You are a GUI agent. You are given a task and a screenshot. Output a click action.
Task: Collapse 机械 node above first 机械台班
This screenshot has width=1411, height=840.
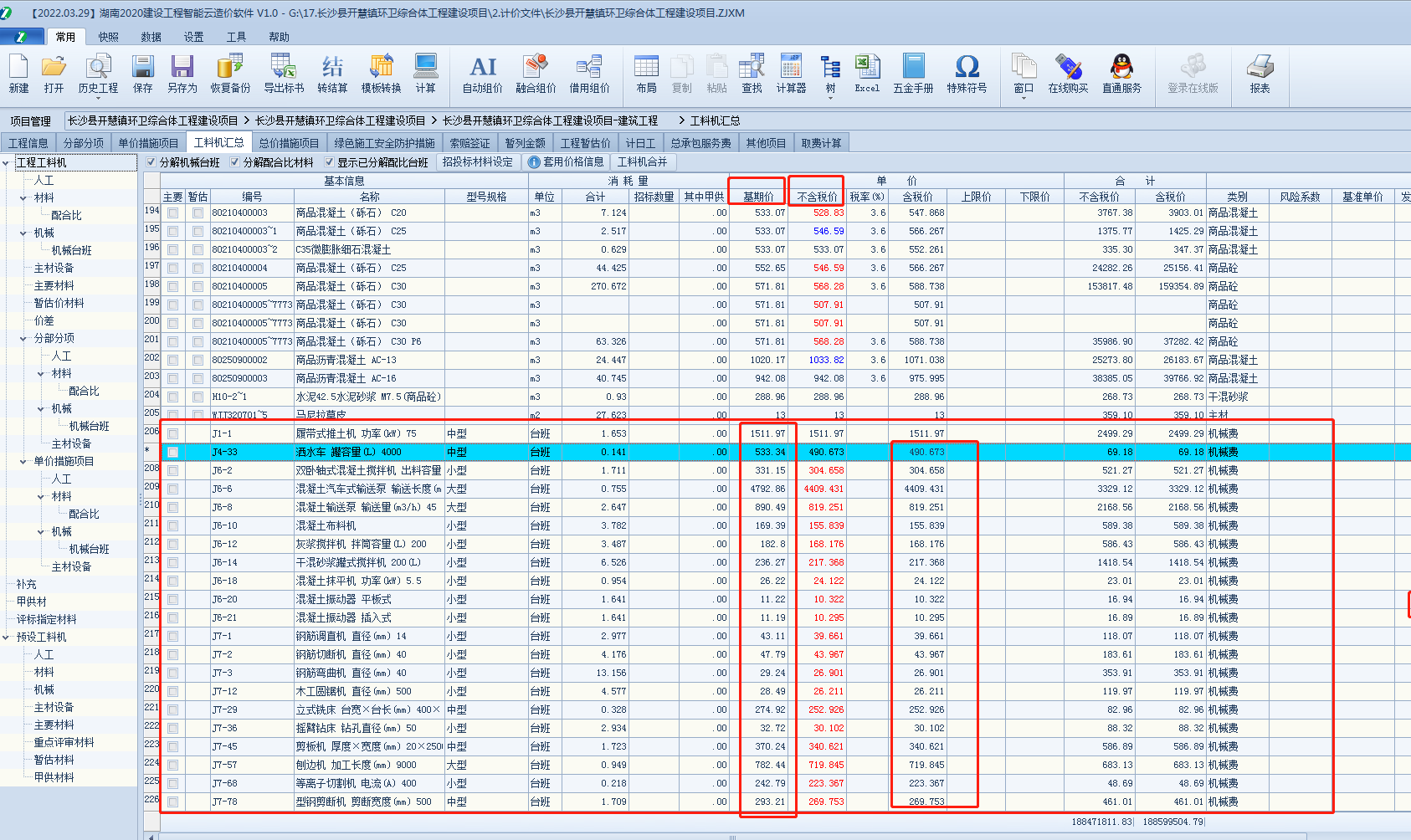click(23, 233)
